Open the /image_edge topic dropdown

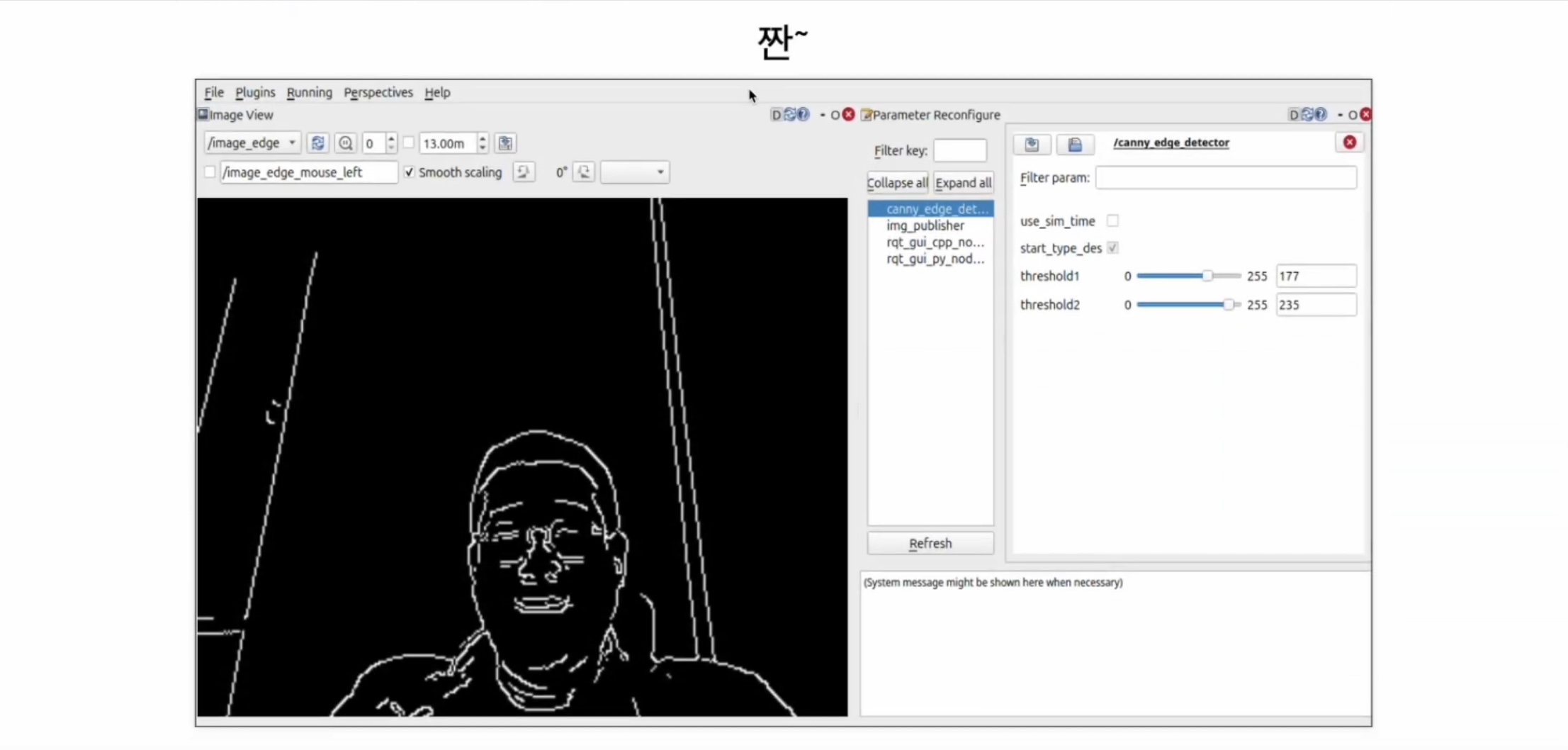coord(252,143)
